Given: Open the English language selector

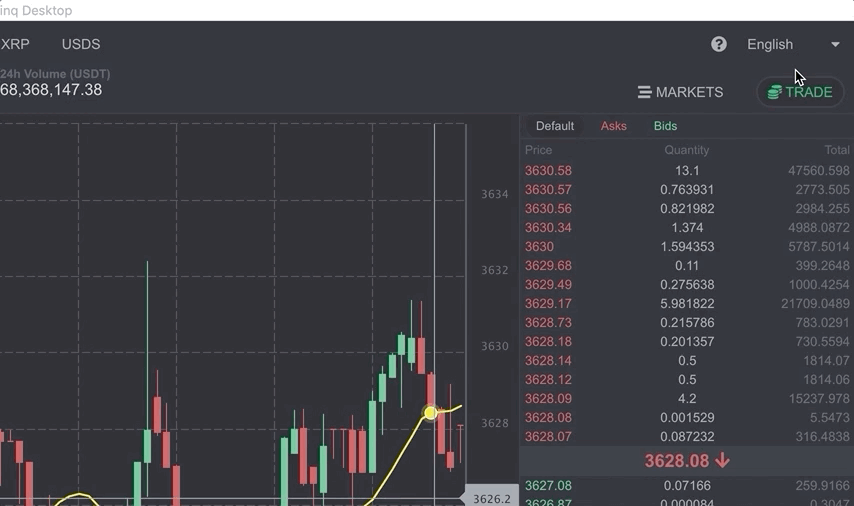Looking at the screenshot, I should point(793,45).
